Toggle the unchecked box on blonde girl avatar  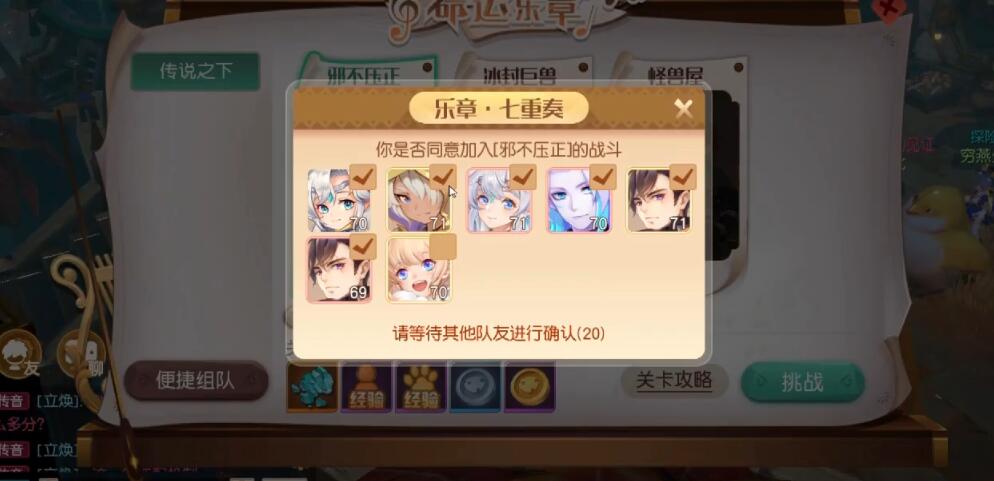click(x=443, y=247)
